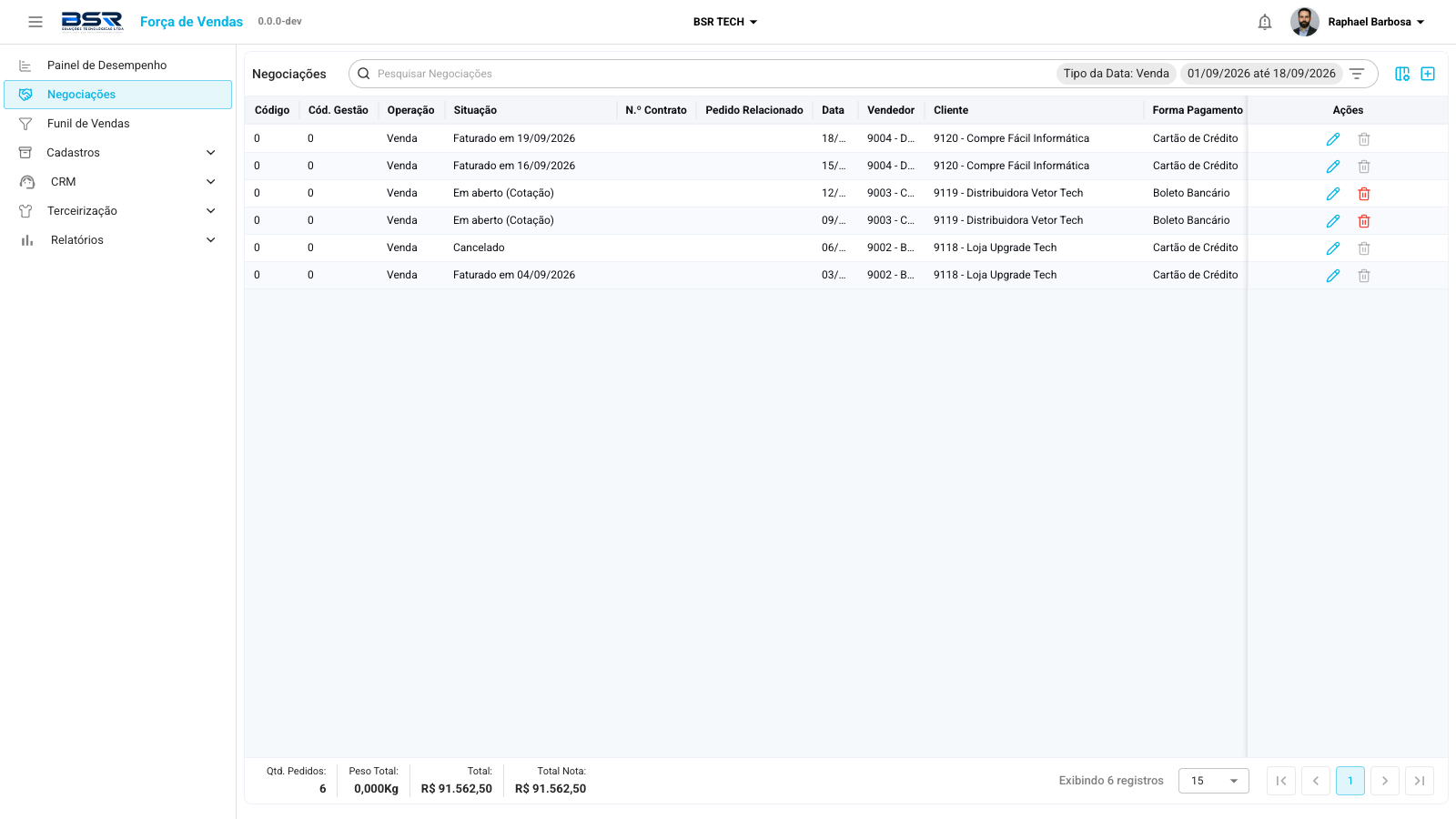Open Painel de Desempenho in sidebar

(x=118, y=66)
